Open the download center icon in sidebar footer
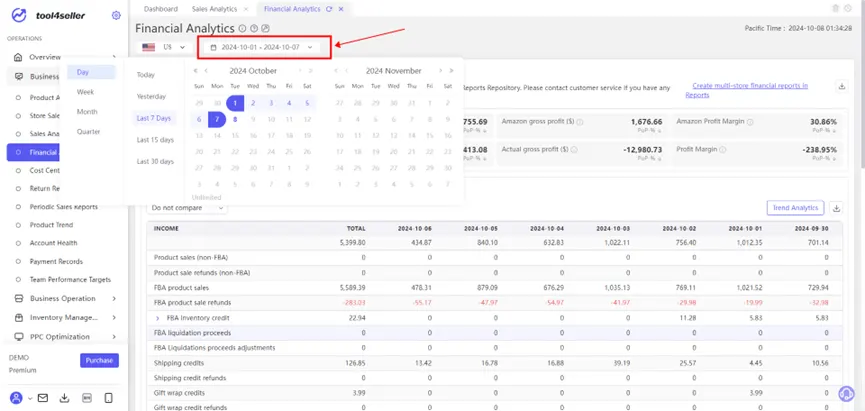Image resolution: width=865 pixels, height=411 pixels. (65, 398)
